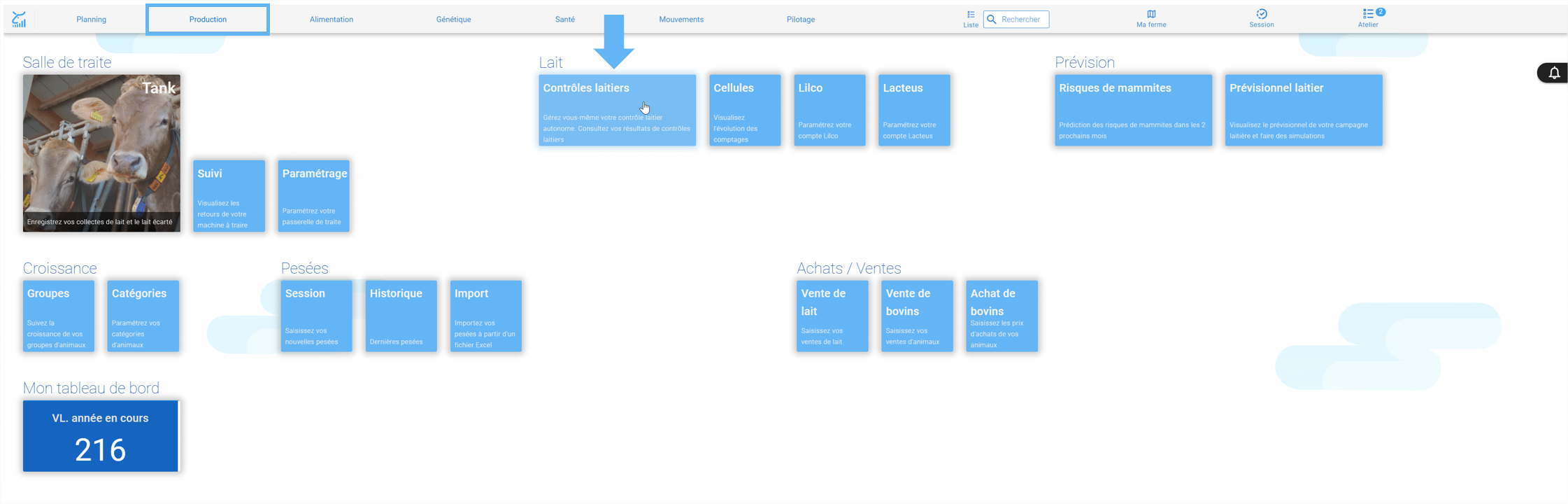Go to the Génétique tab
1568x504 pixels.
[453, 20]
